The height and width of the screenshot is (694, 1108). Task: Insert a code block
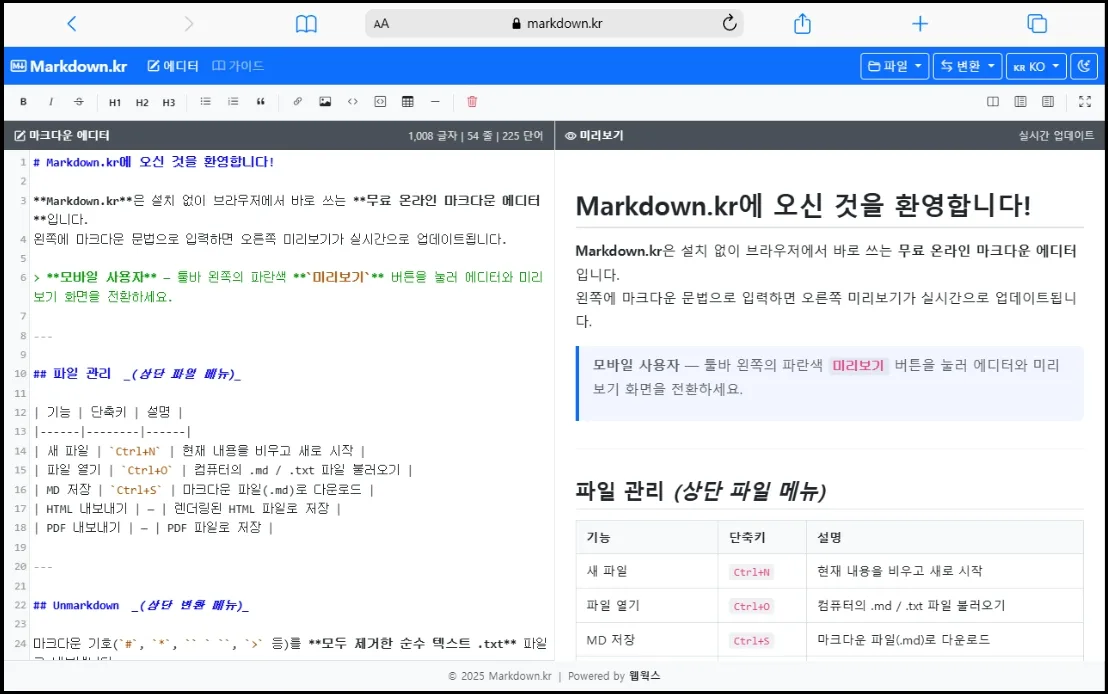tap(380, 102)
